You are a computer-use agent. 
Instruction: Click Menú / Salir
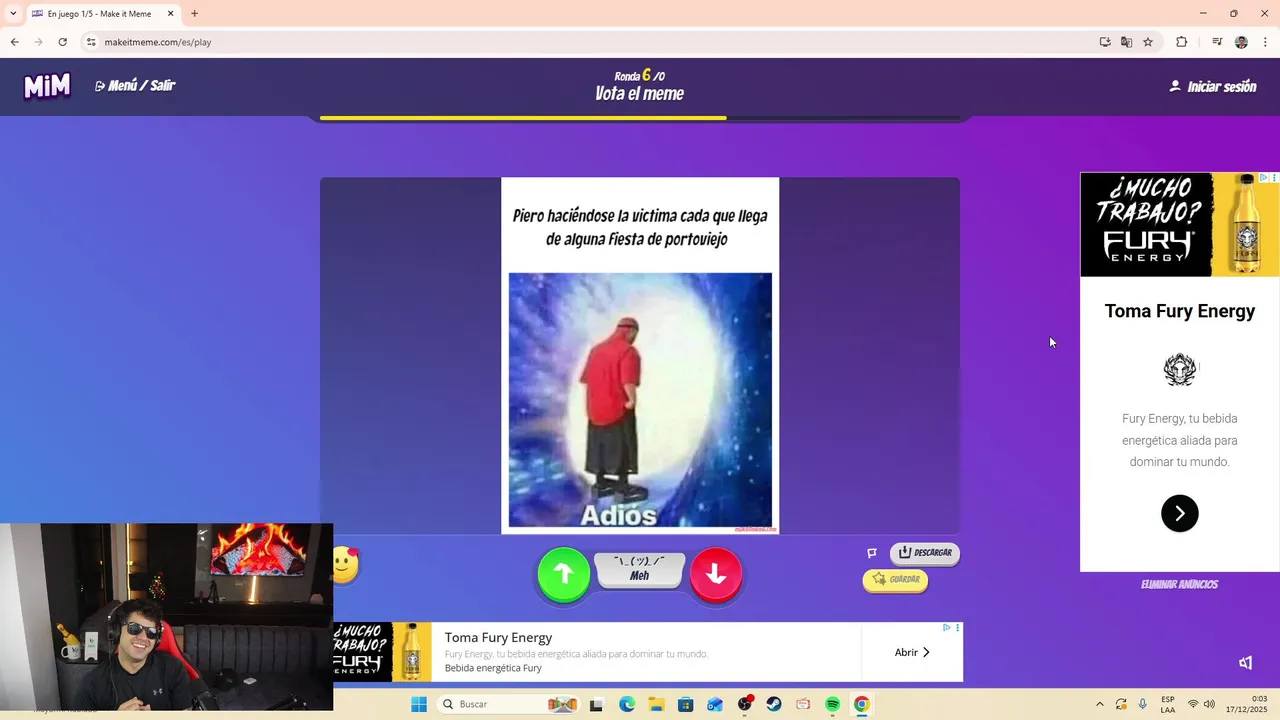[135, 86]
